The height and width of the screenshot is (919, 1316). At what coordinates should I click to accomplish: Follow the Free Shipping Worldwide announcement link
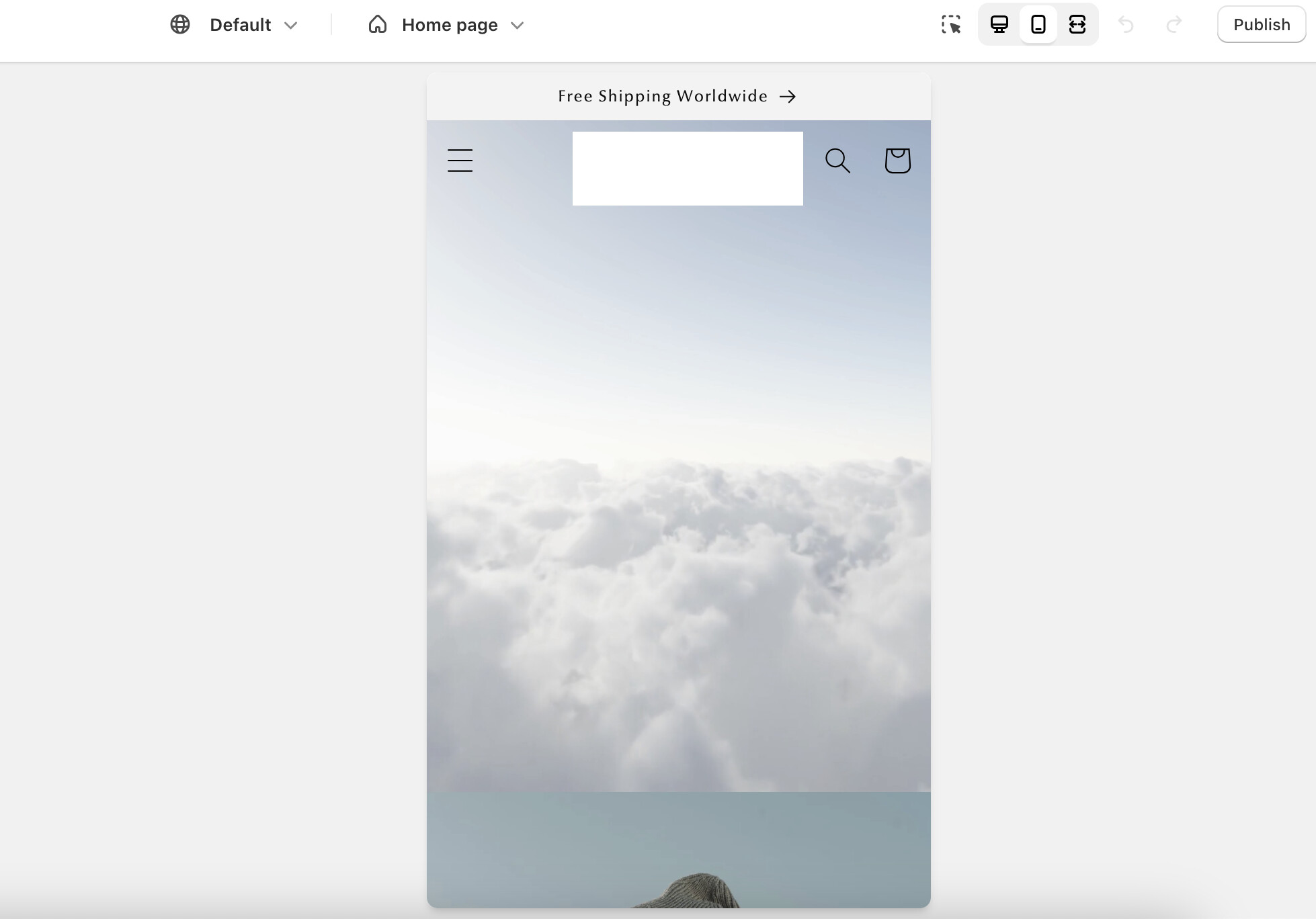(x=677, y=96)
